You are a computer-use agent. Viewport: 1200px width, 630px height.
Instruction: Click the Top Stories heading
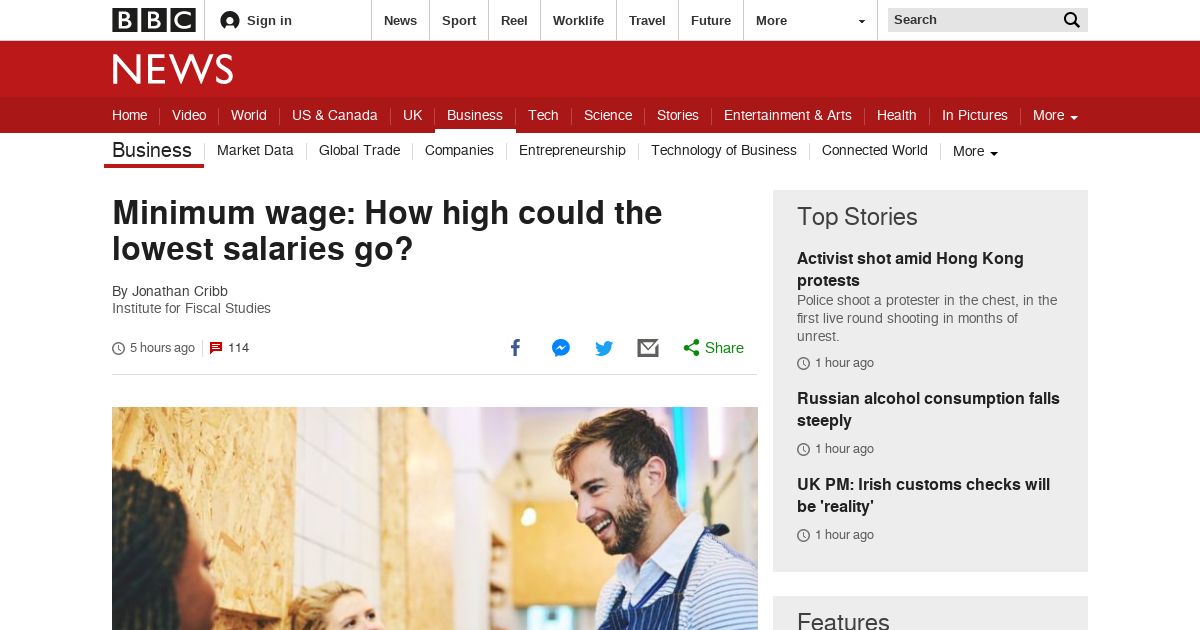point(857,217)
